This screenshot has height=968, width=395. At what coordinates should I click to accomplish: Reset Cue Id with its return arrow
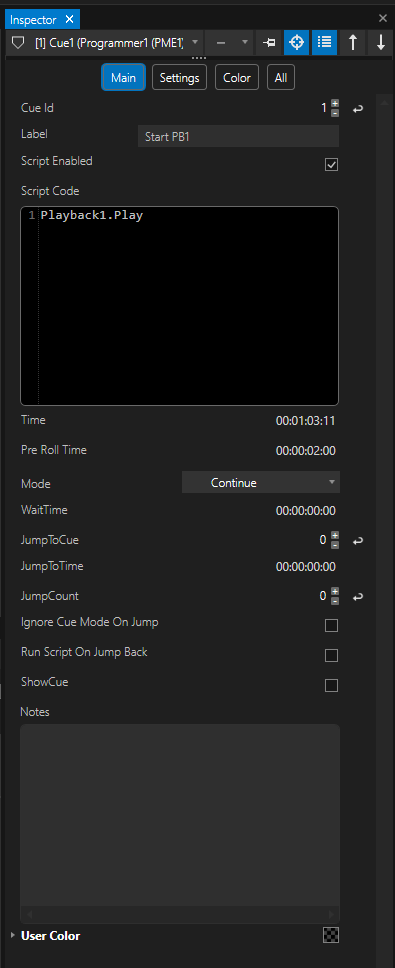[358, 109]
